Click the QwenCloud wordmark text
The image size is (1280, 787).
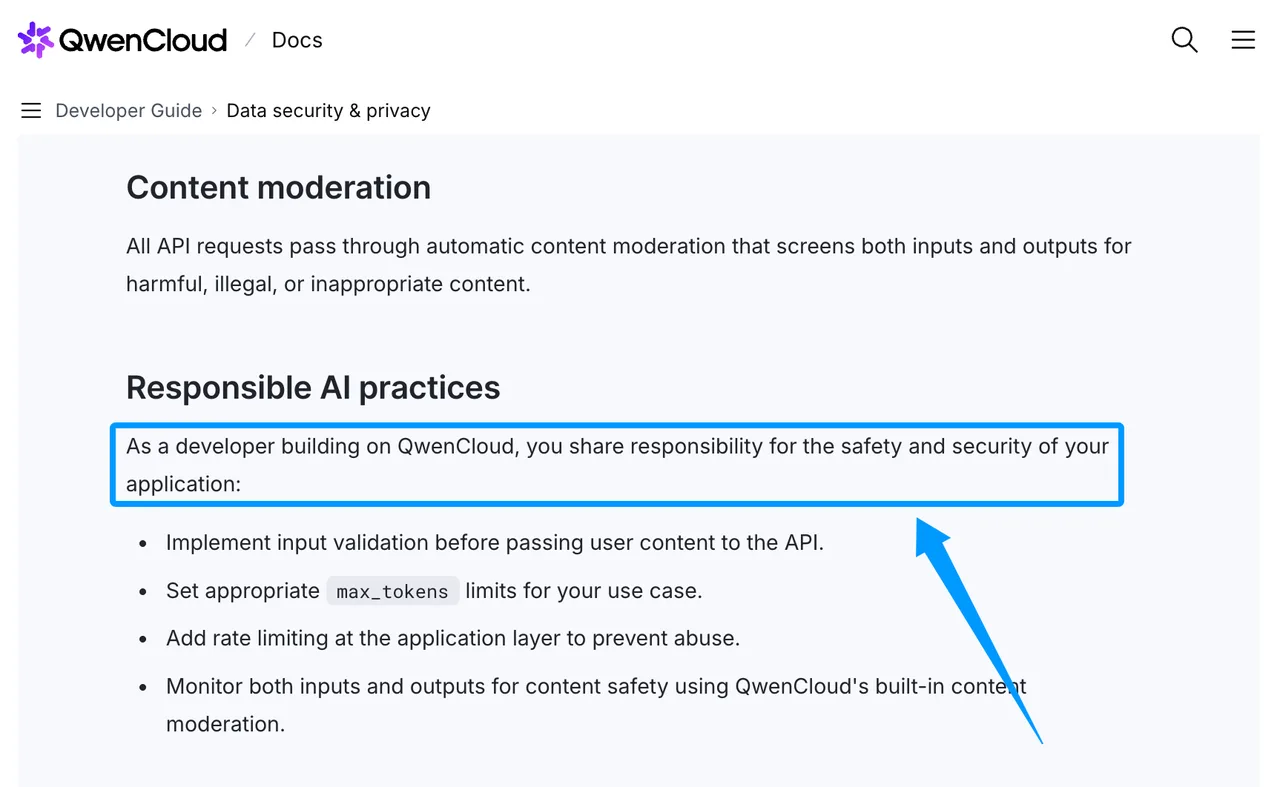coord(143,40)
